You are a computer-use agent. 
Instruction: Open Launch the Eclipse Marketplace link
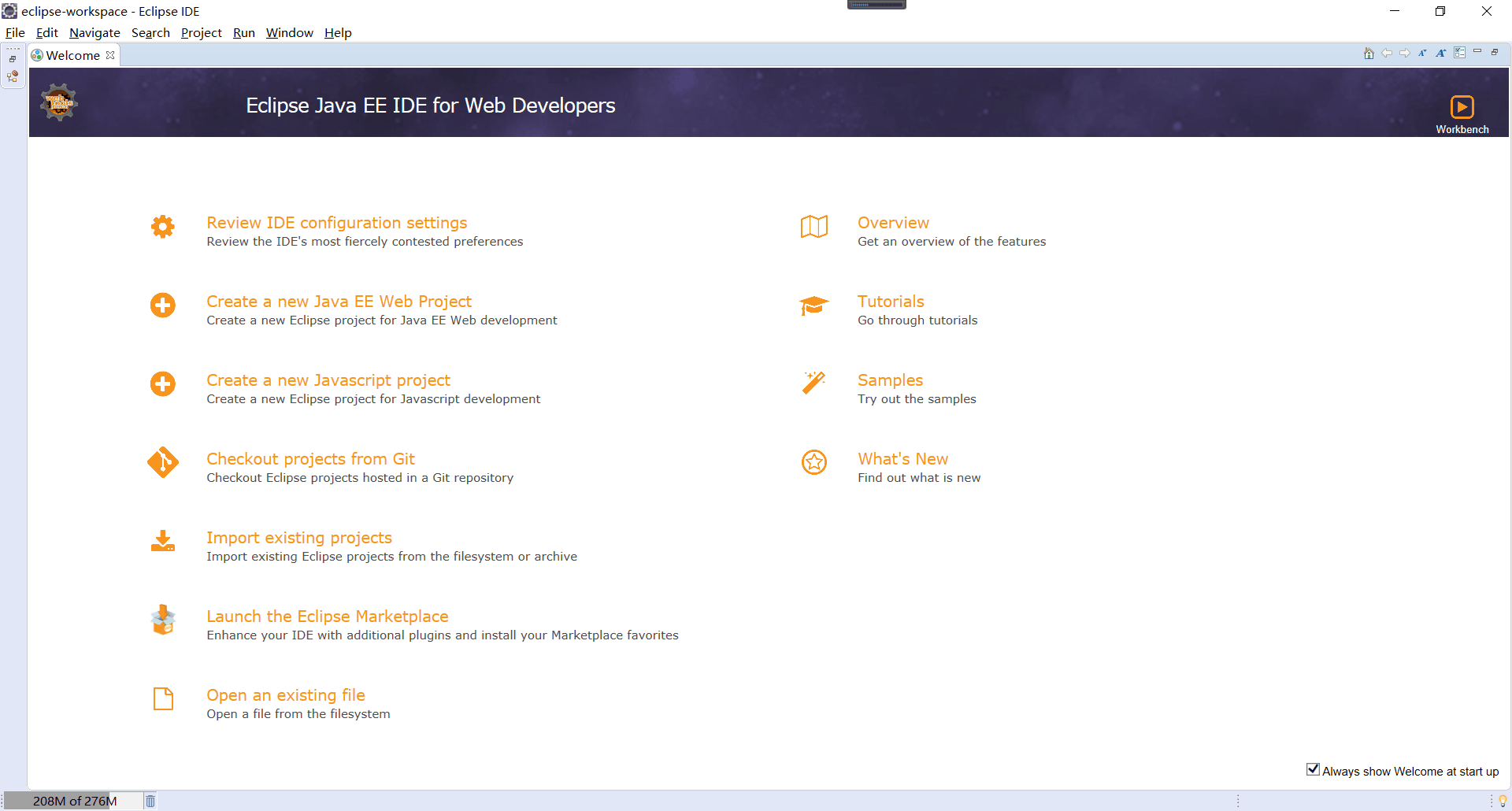328,617
